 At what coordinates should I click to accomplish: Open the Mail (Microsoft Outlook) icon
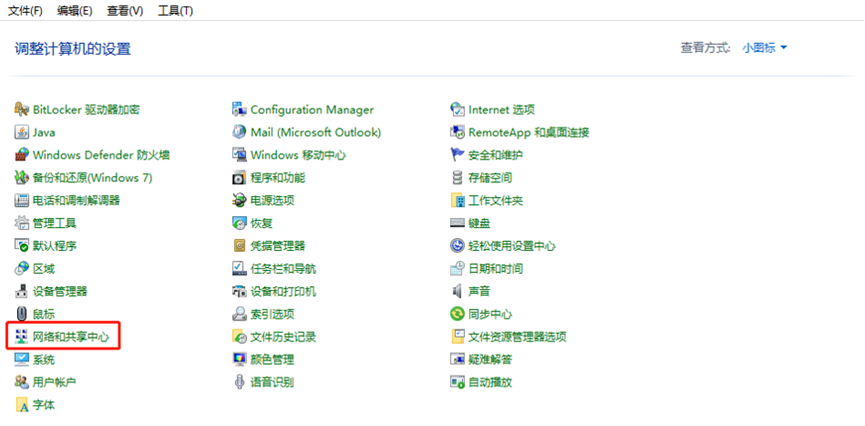click(239, 132)
